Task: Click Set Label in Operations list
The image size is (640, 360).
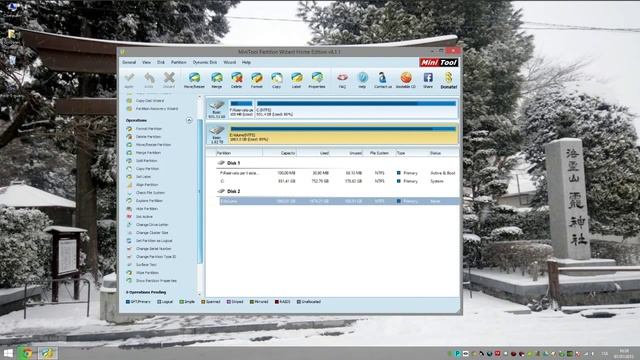Action: (143, 177)
